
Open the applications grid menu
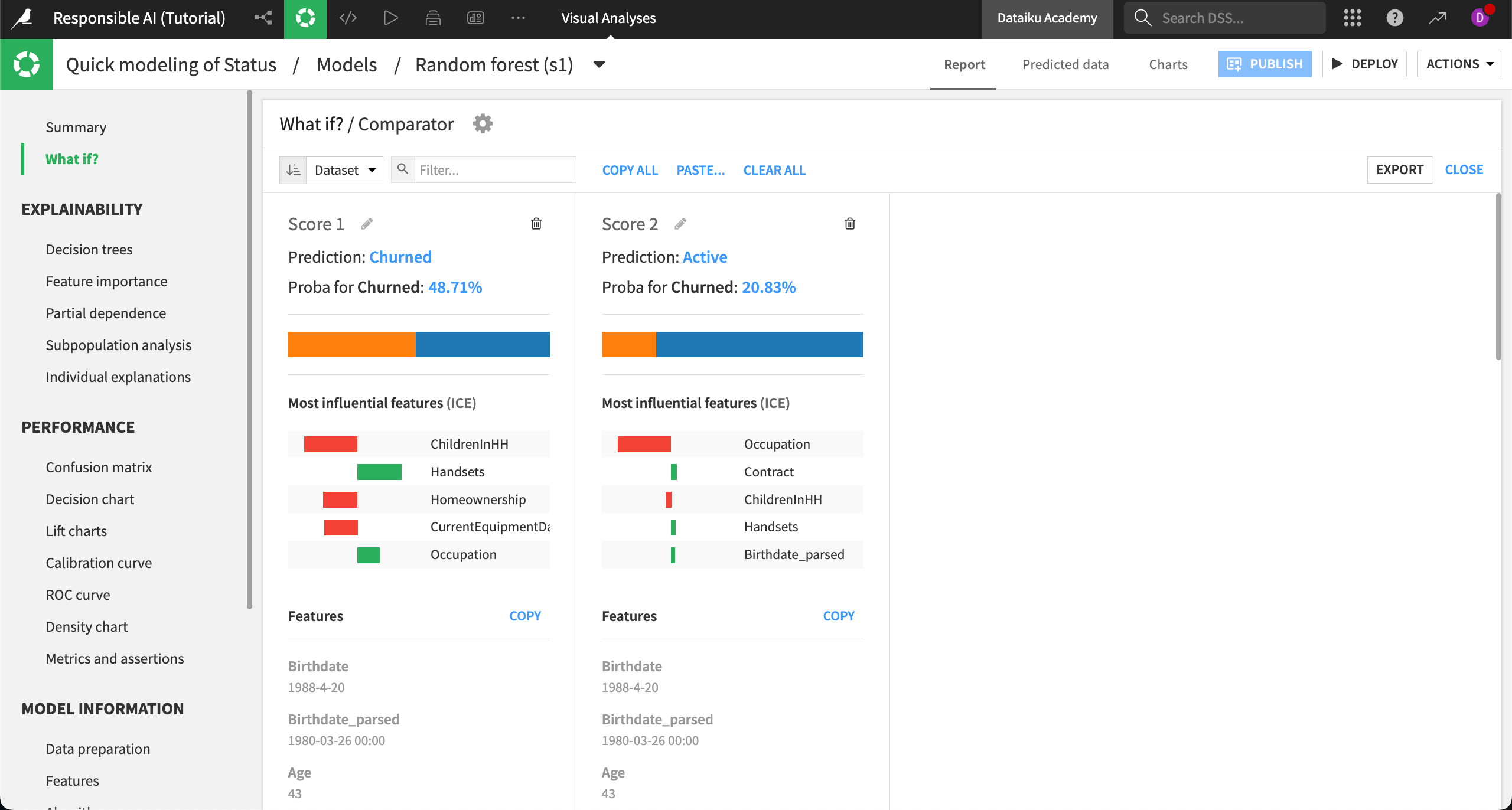1352,18
